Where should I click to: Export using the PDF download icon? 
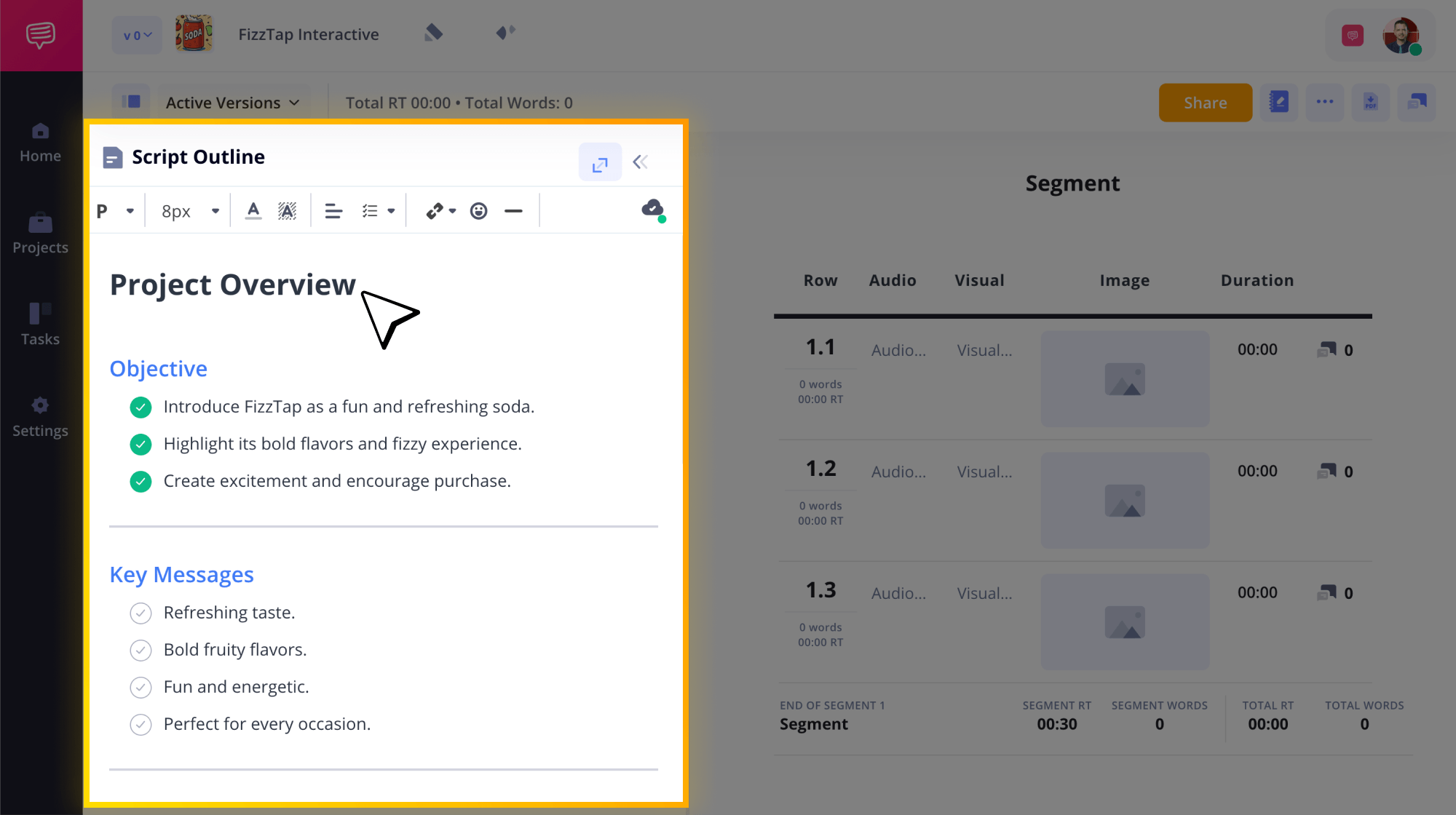(x=1371, y=102)
